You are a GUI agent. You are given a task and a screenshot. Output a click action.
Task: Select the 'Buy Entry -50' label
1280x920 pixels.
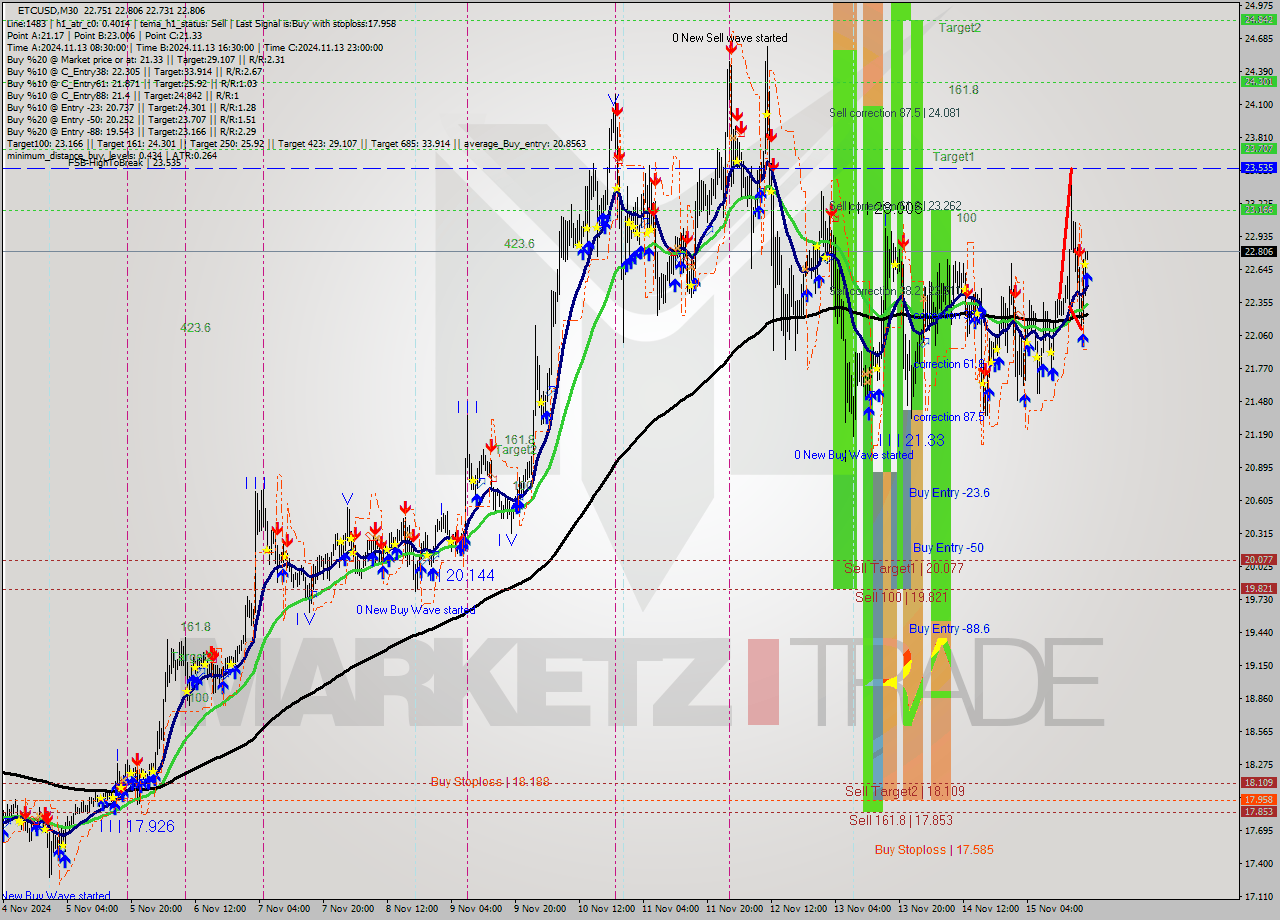click(x=948, y=548)
